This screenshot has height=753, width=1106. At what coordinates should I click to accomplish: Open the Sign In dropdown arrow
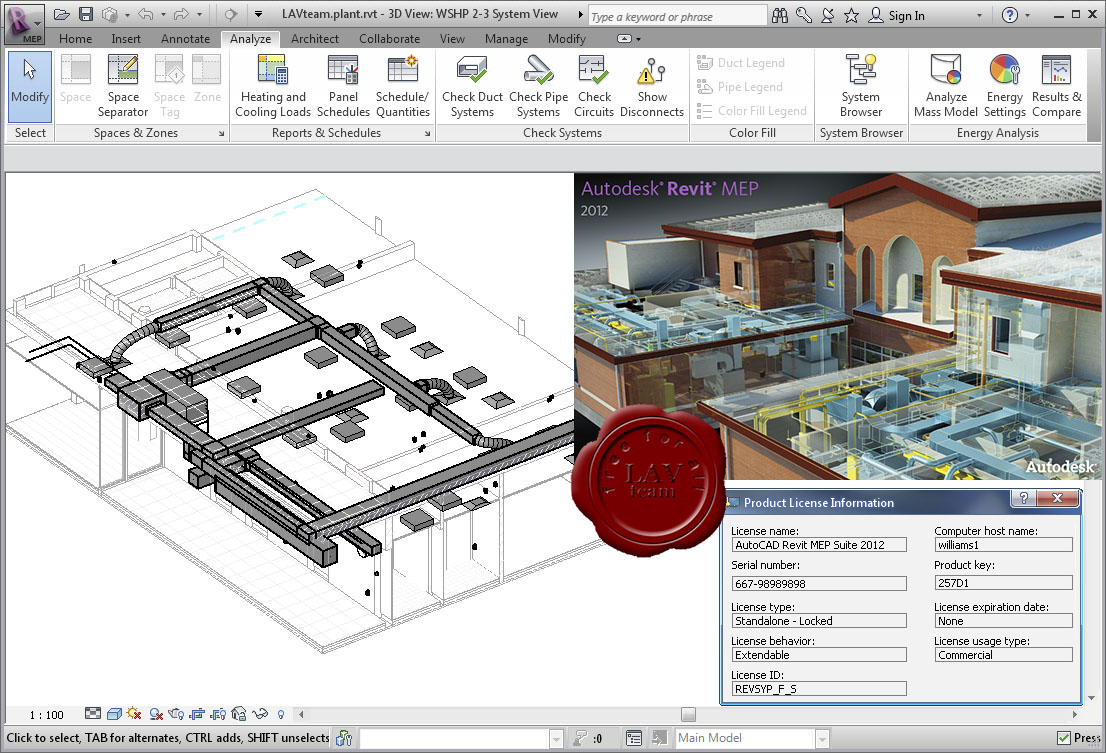[x=979, y=16]
